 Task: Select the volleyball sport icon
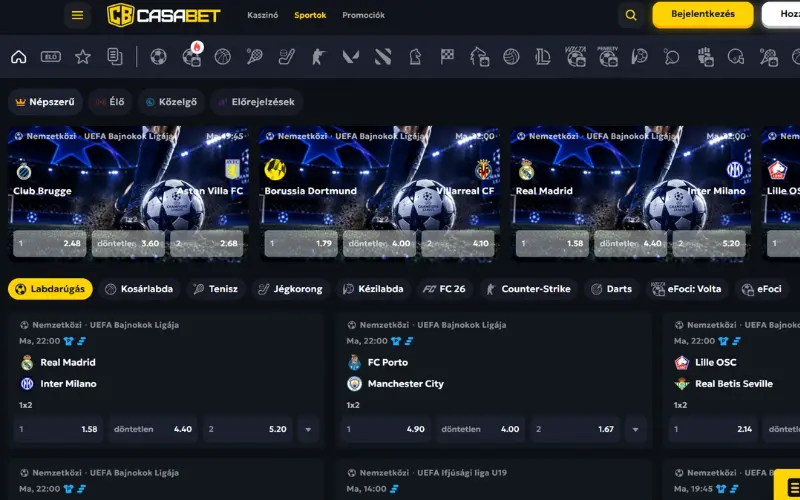511,57
